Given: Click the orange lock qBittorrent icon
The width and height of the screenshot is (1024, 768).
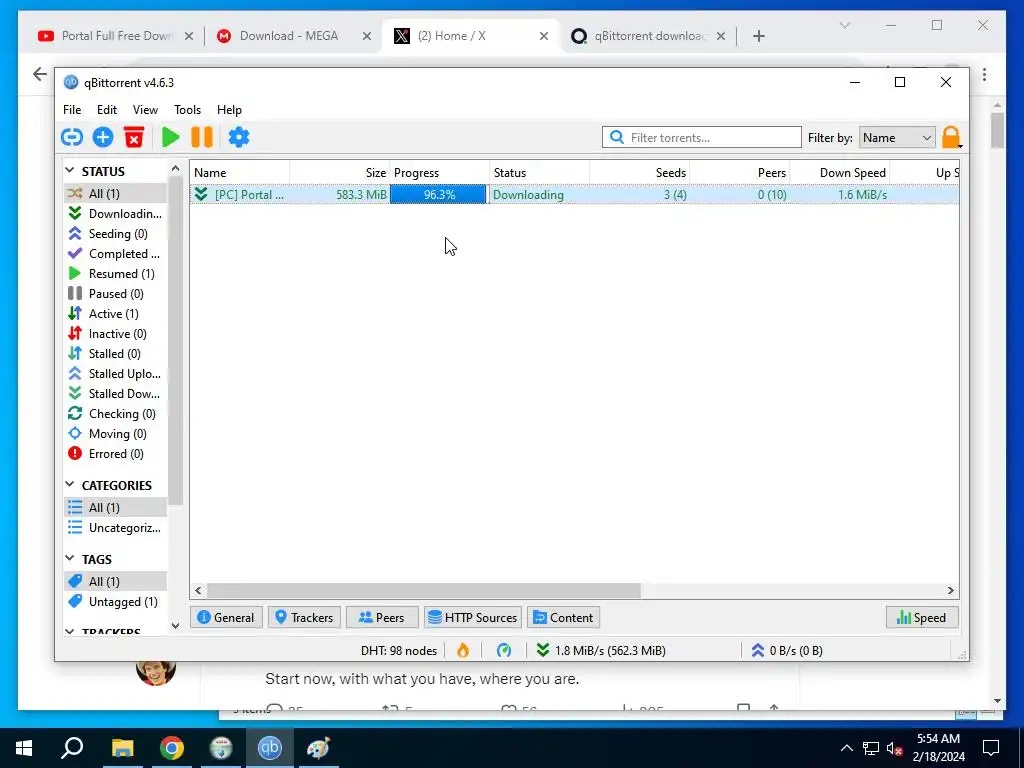Looking at the screenshot, I should coord(951,137).
